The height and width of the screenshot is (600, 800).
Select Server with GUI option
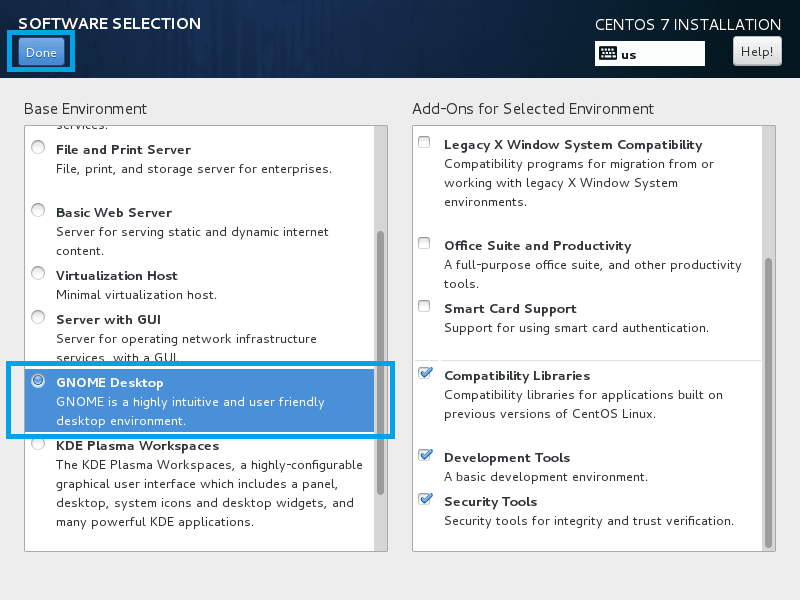tap(38, 318)
